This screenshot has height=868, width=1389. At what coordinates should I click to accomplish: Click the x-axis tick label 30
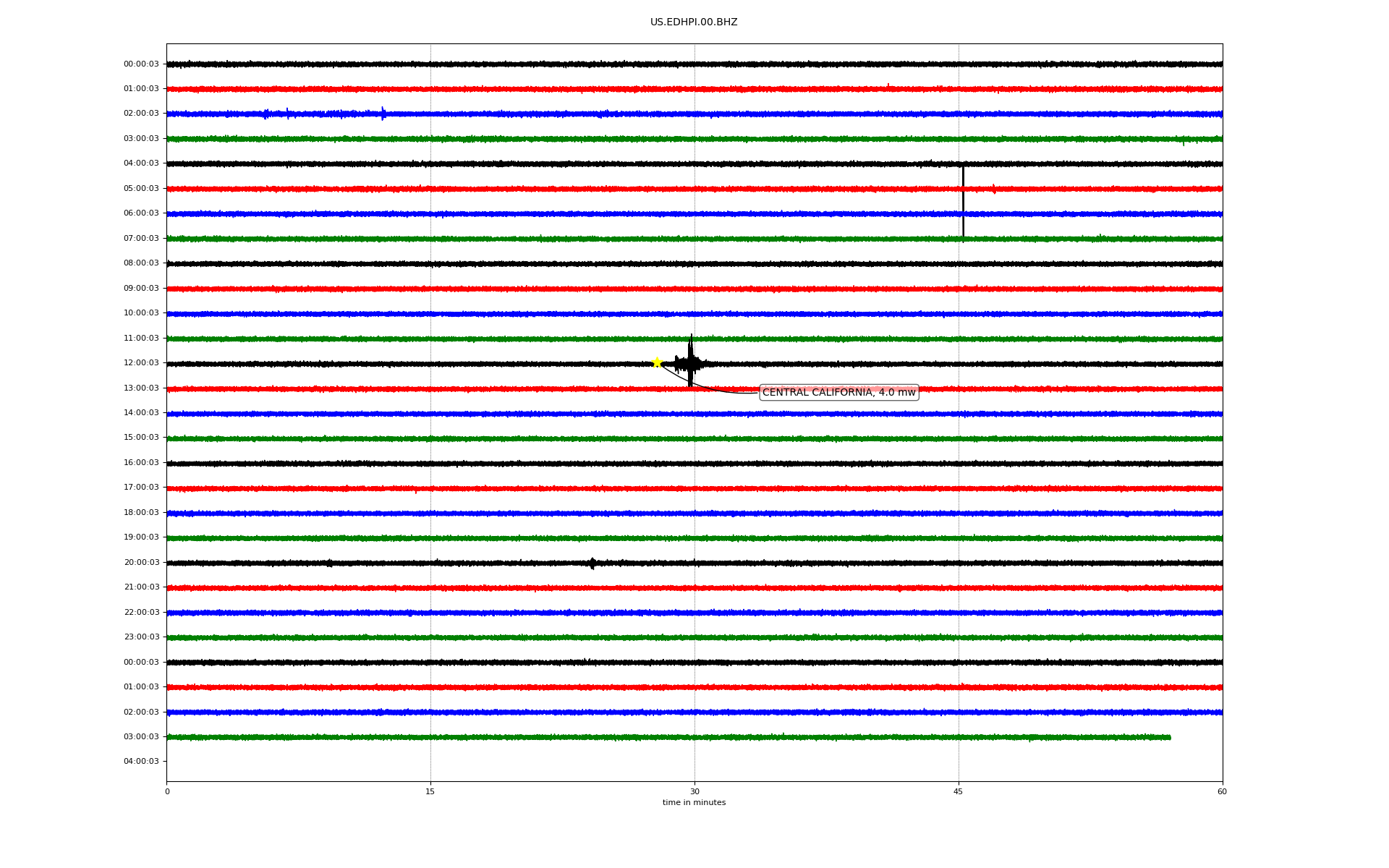[694, 791]
